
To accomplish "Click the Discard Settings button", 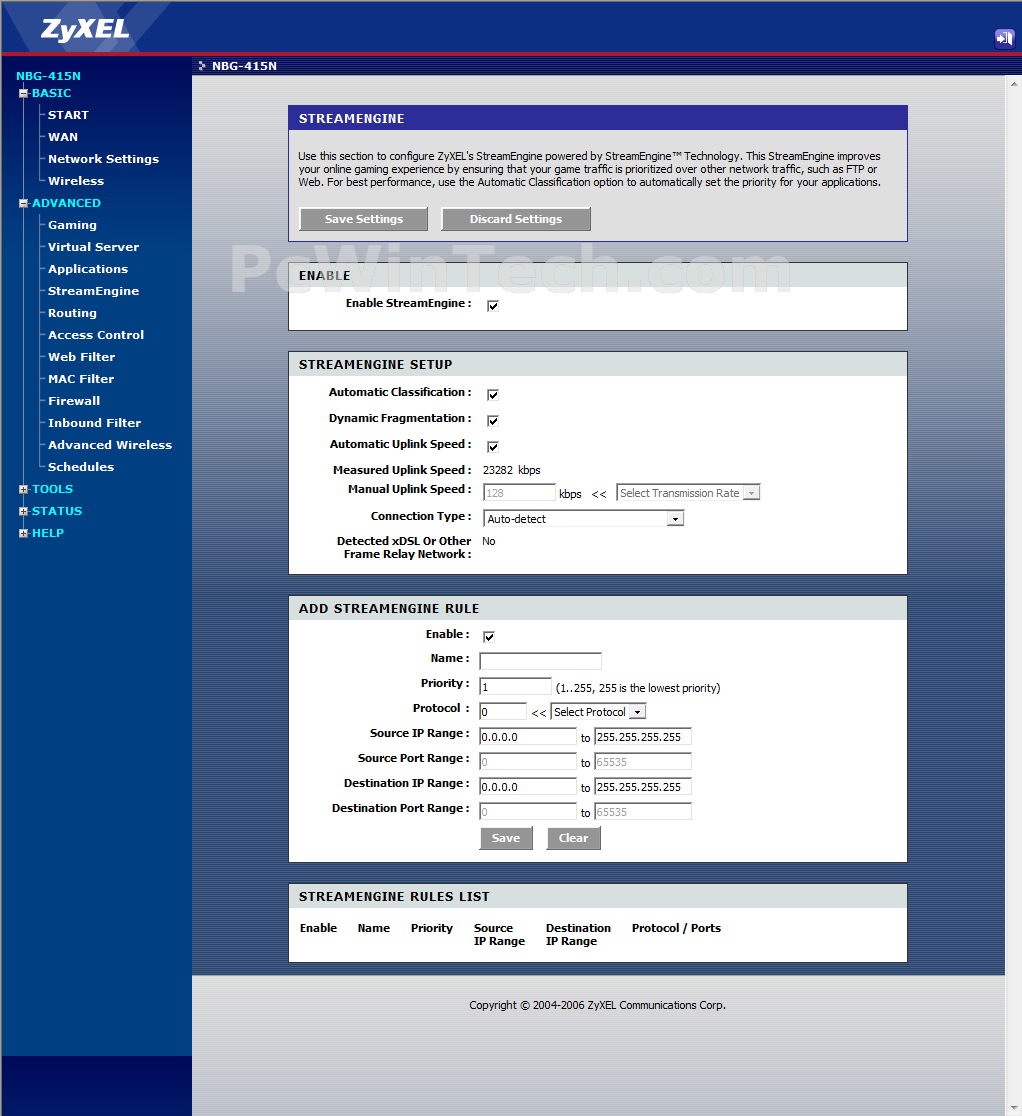I will coord(516,219).
